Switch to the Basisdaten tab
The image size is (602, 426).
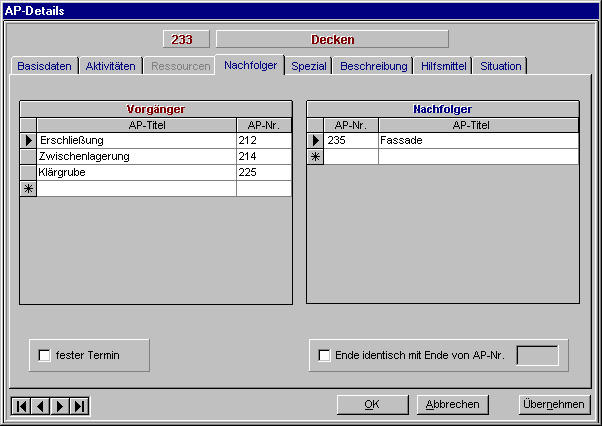coord(45,66)
